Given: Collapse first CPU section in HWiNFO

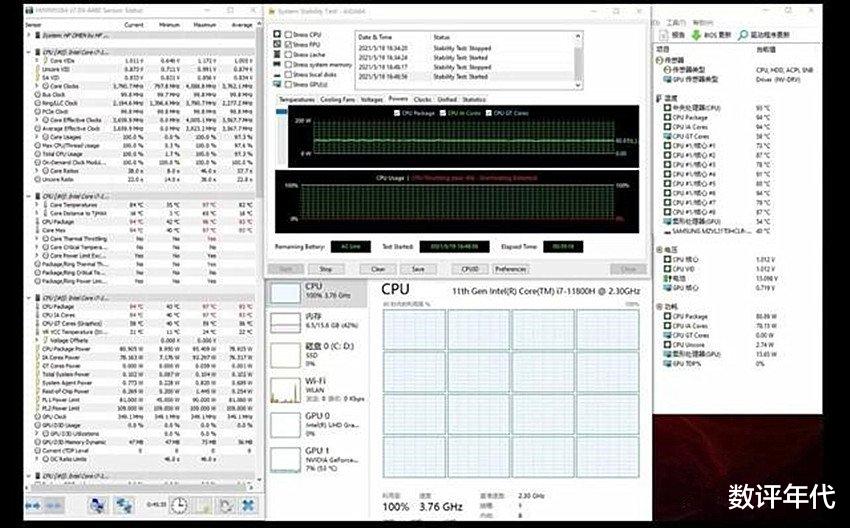Looking at the screenshot, I should [29, 52].
